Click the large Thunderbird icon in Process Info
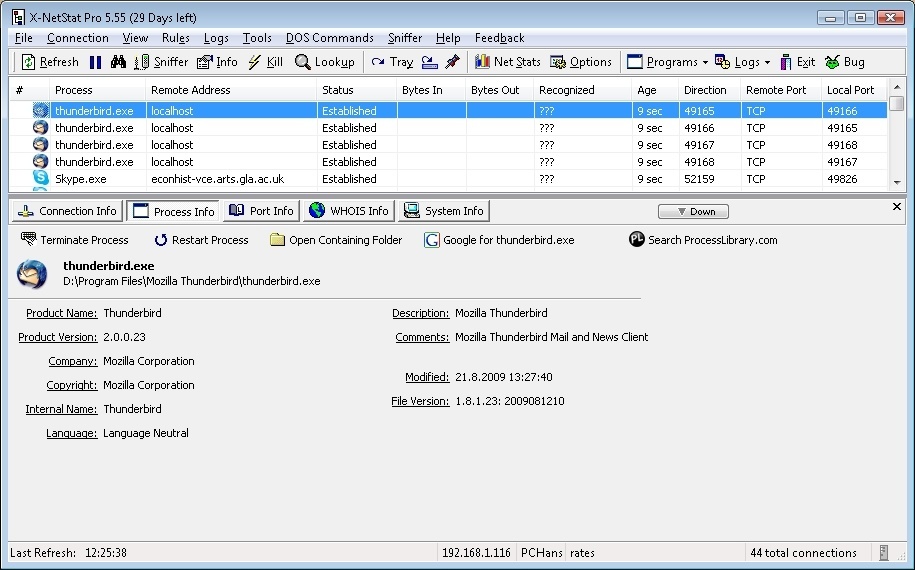 click(x=32, y=274)
